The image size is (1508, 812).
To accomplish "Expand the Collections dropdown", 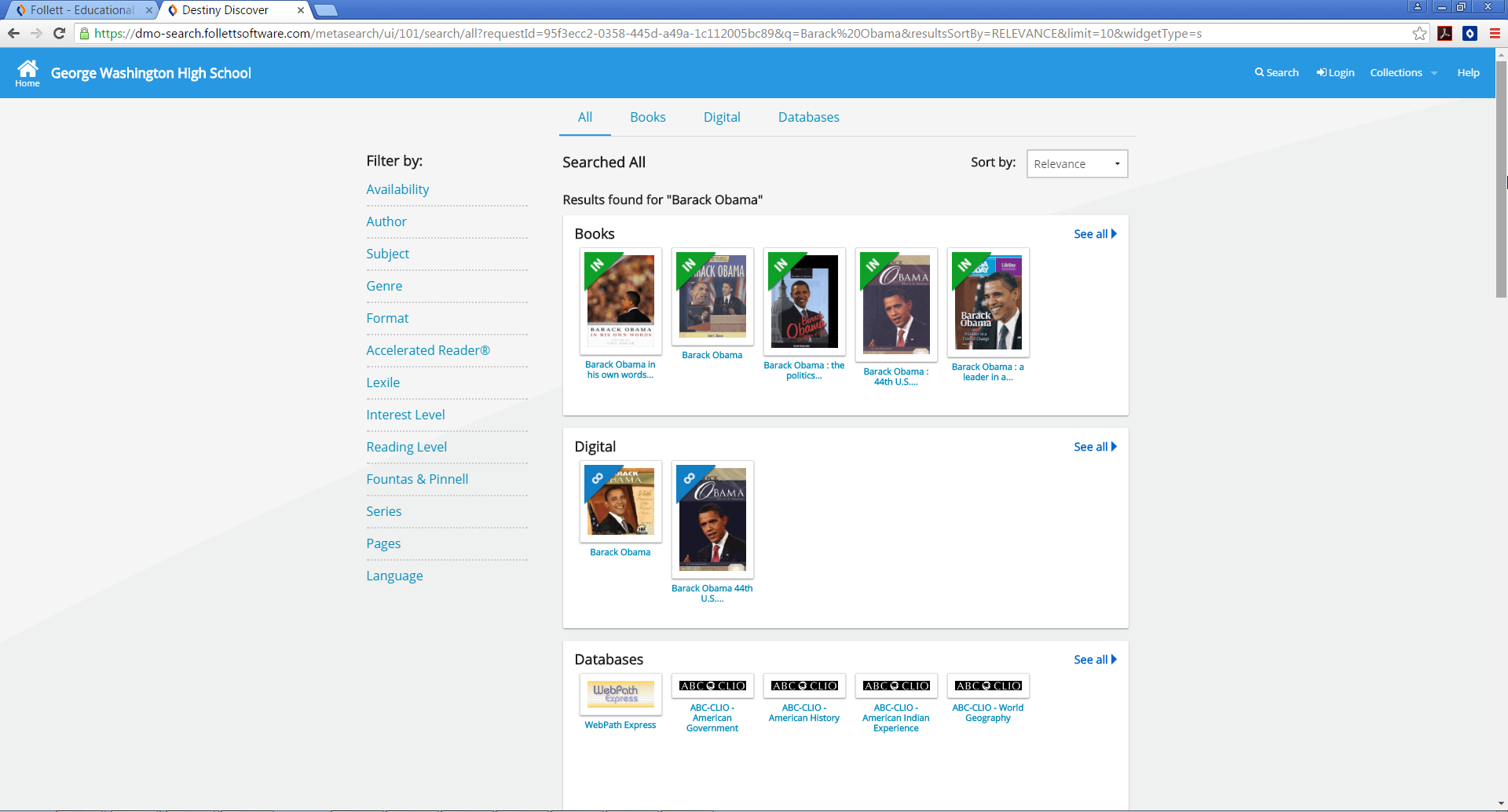I will 1404,72.
